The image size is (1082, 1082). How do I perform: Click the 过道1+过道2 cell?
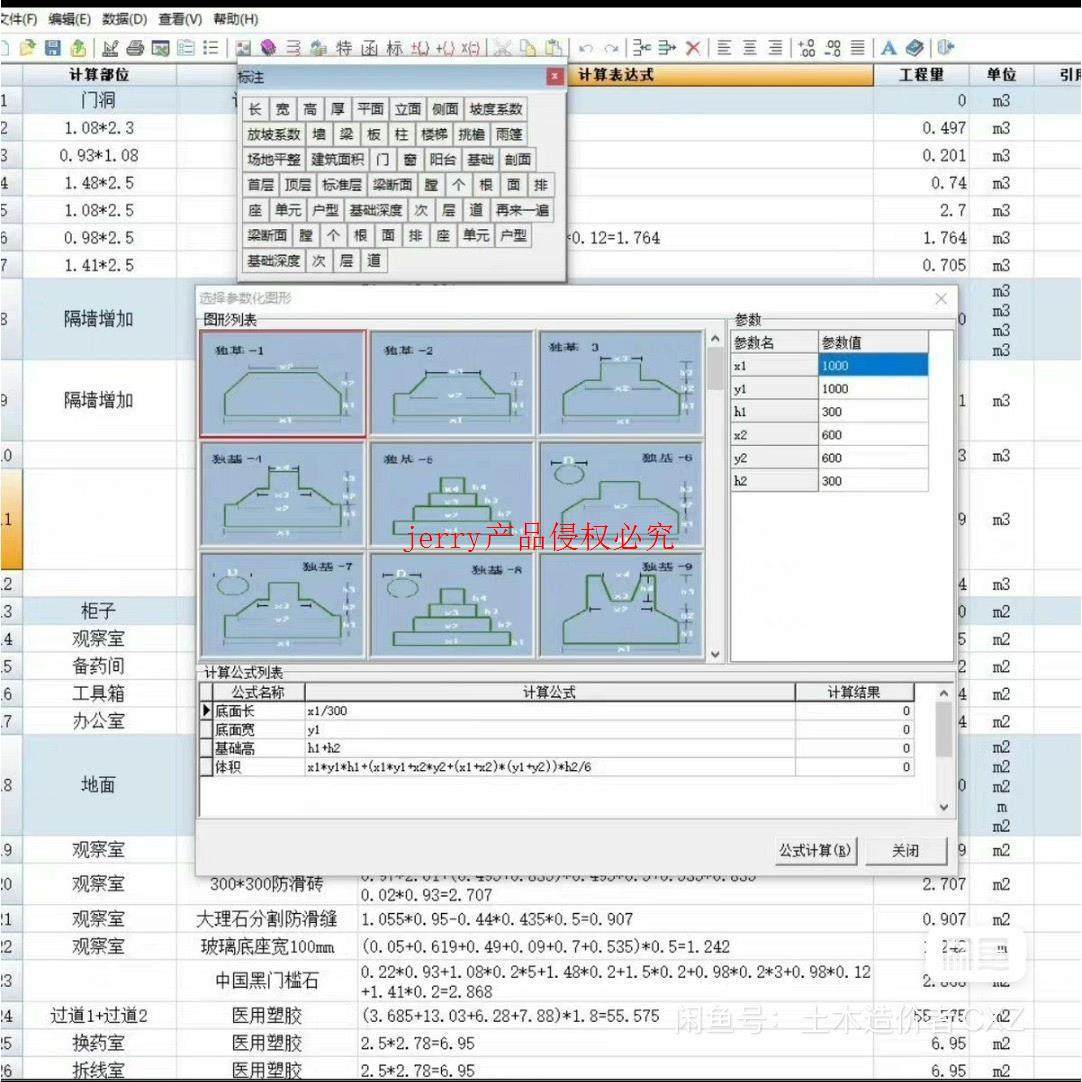click(99, 1015)
